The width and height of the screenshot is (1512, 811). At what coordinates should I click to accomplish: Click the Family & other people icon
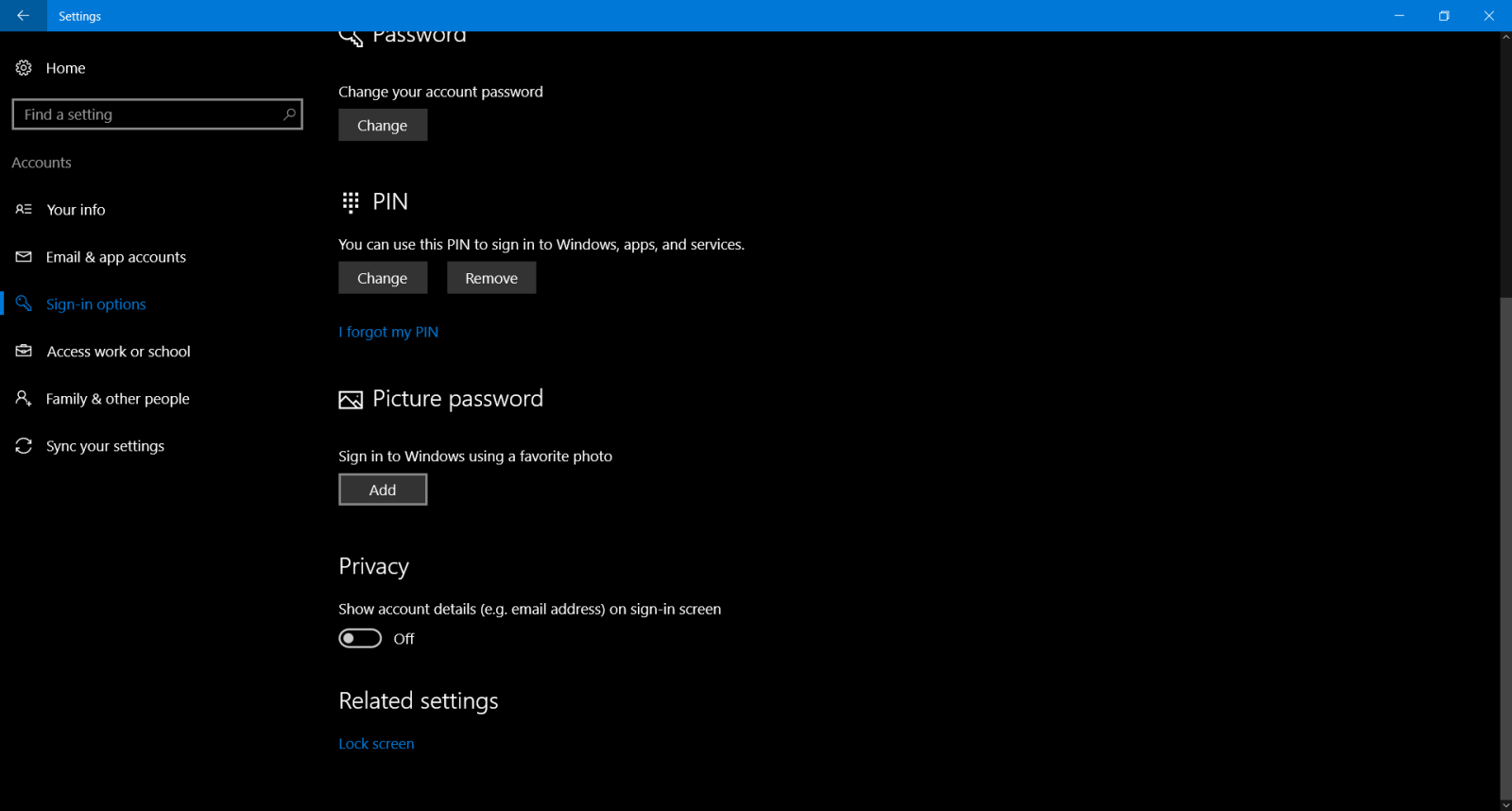coord(23,398)
